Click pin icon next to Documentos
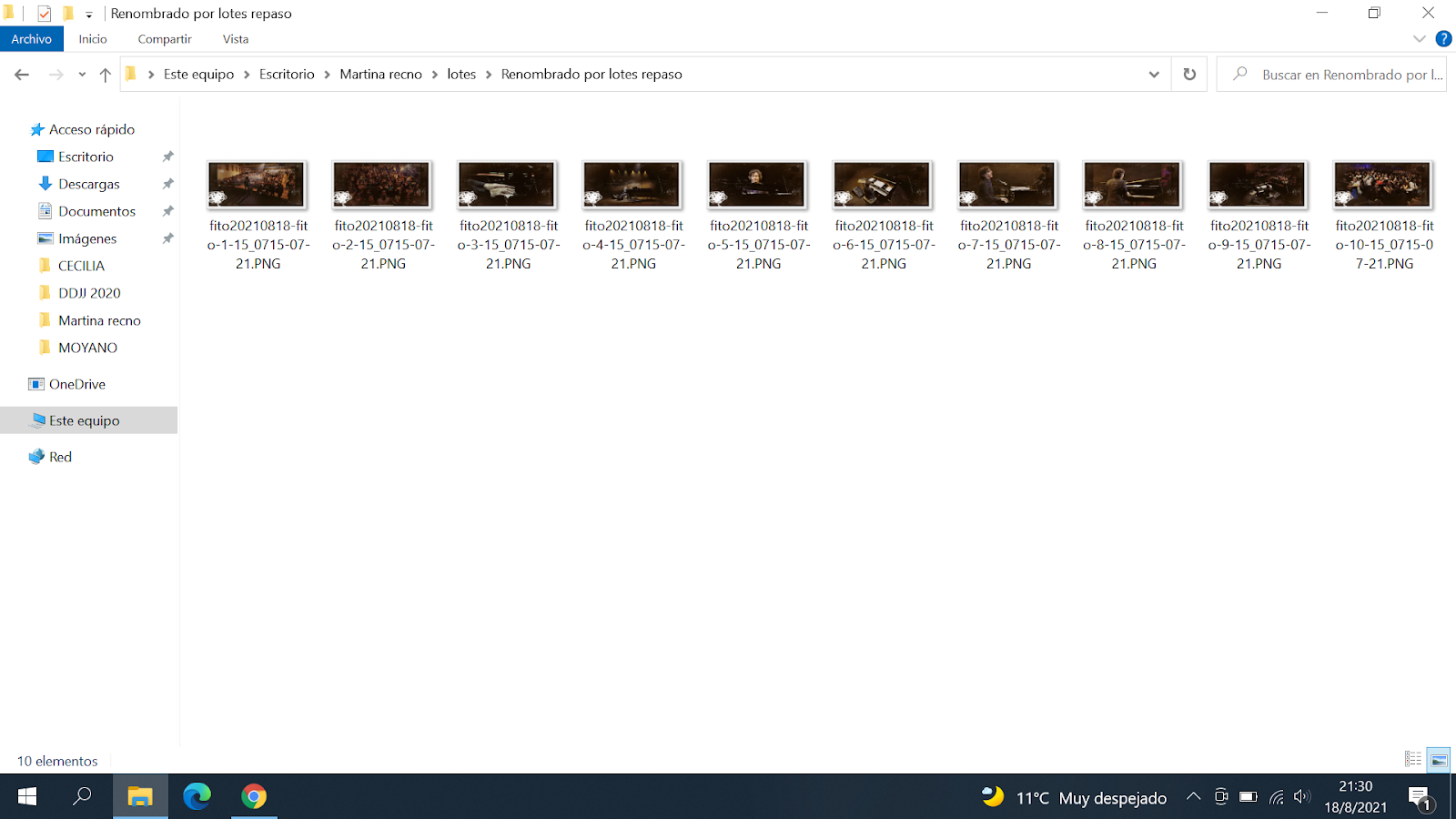 pos(167,211)
